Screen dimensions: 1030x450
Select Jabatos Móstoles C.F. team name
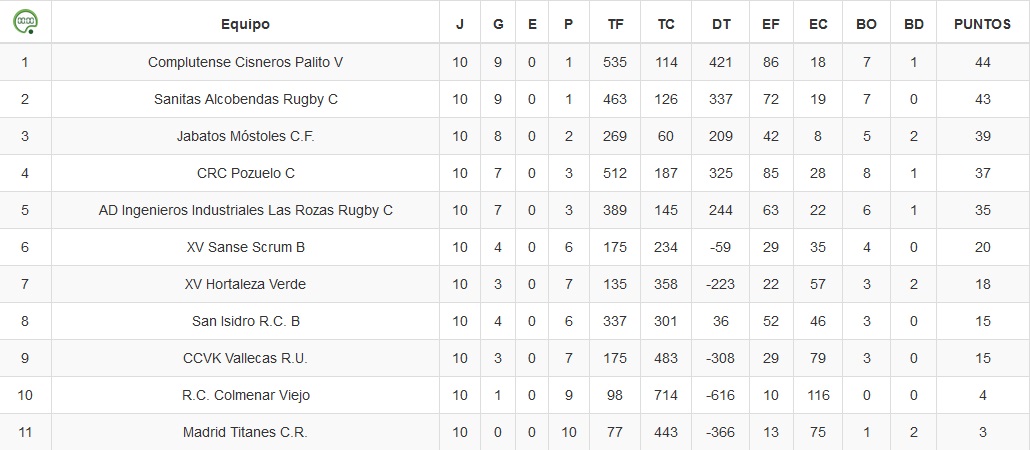point(245,137)
